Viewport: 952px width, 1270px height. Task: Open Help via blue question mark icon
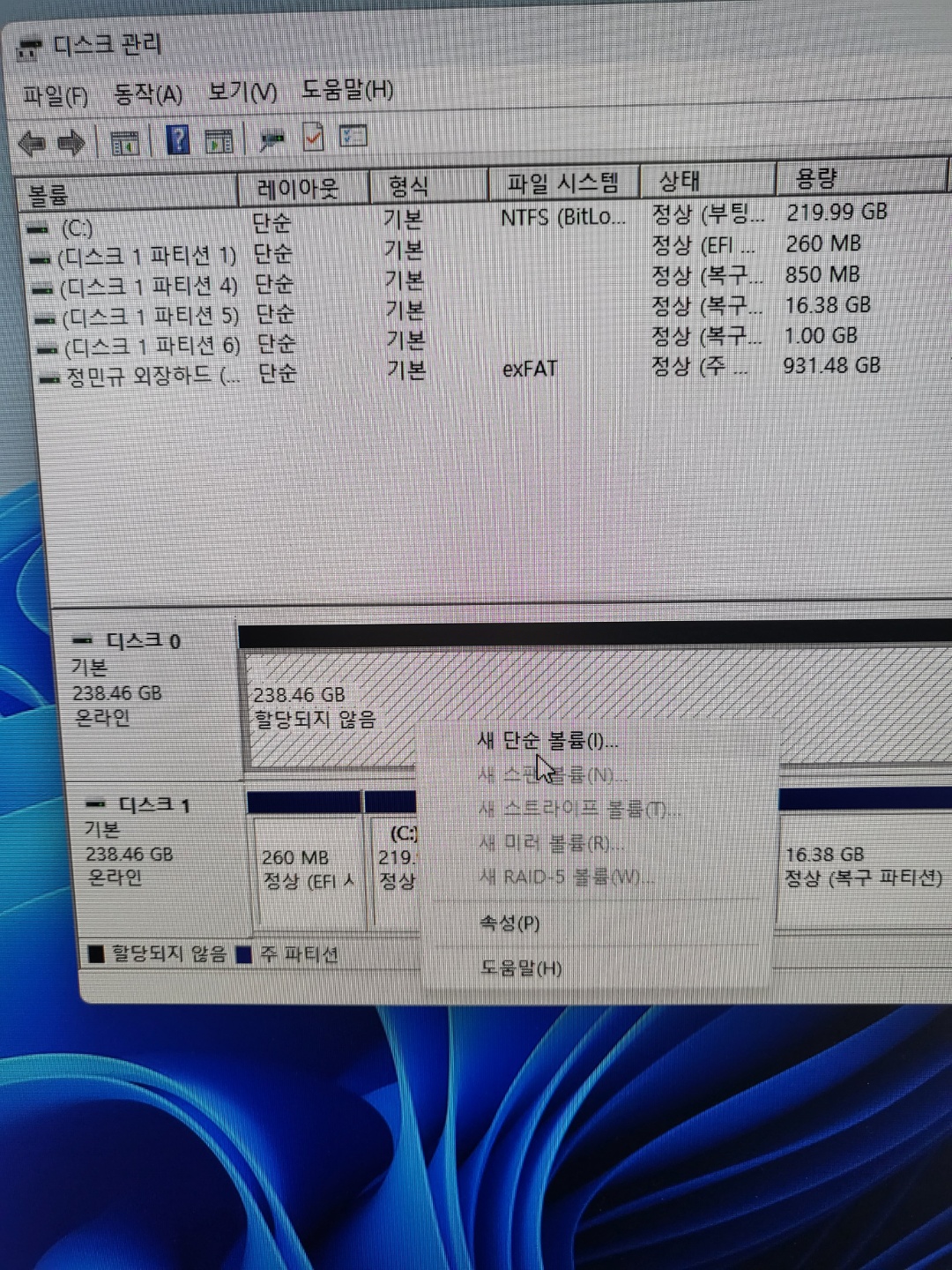click(178, 139)
